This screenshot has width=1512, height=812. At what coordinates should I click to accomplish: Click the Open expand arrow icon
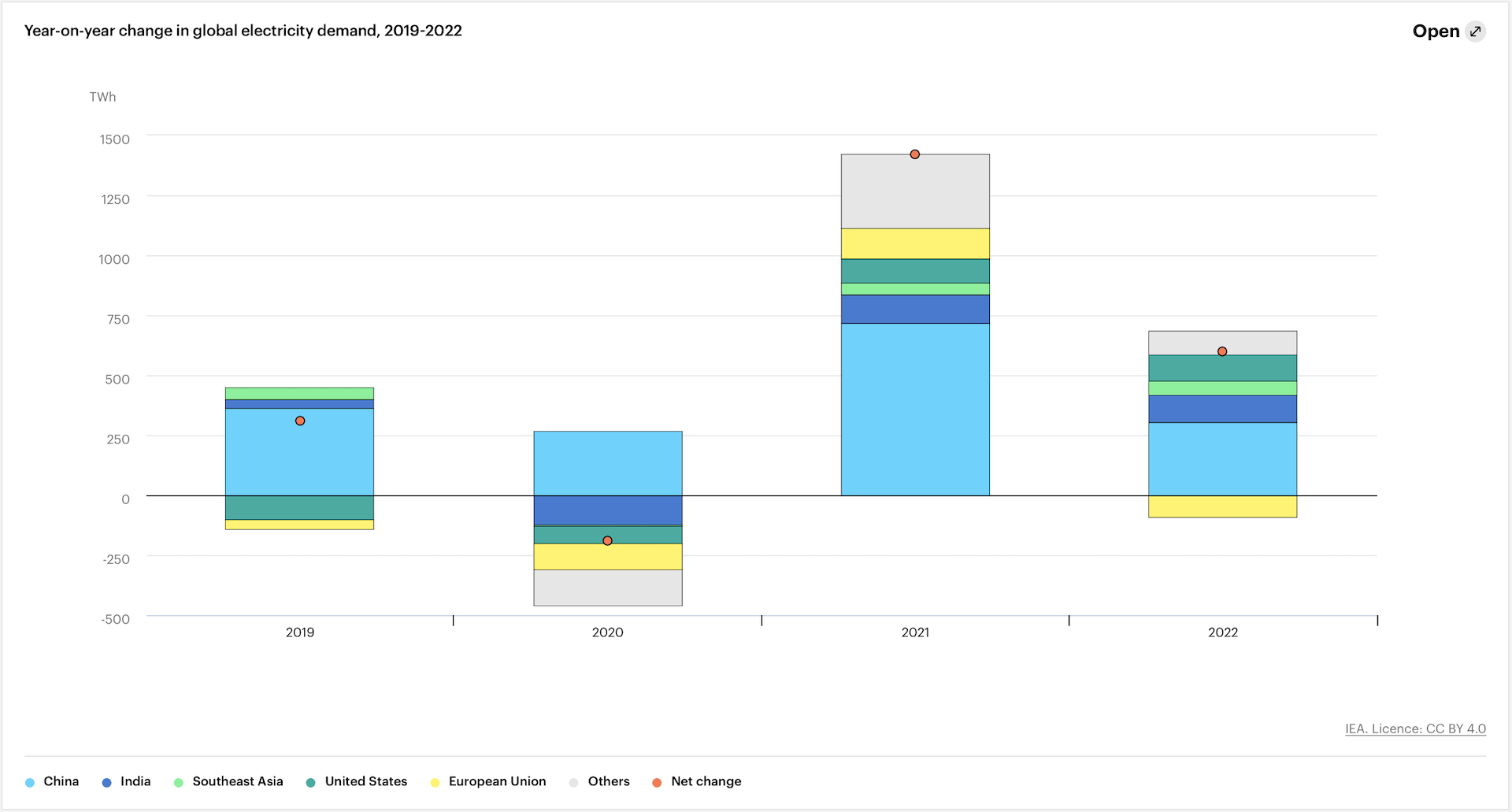click(x=1475, y=32)
